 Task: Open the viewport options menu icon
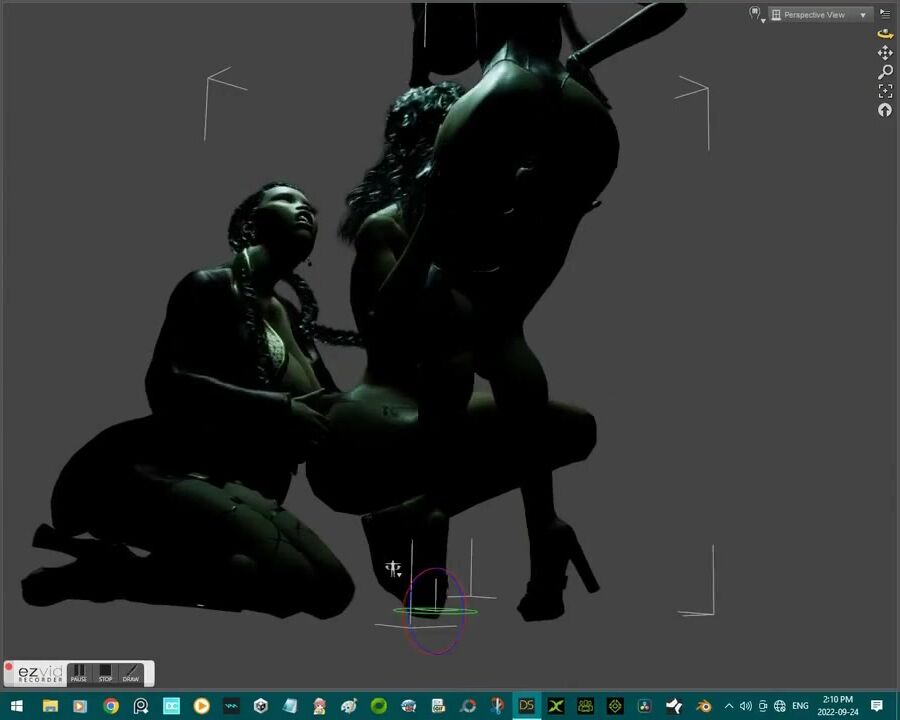click(885, 14)
